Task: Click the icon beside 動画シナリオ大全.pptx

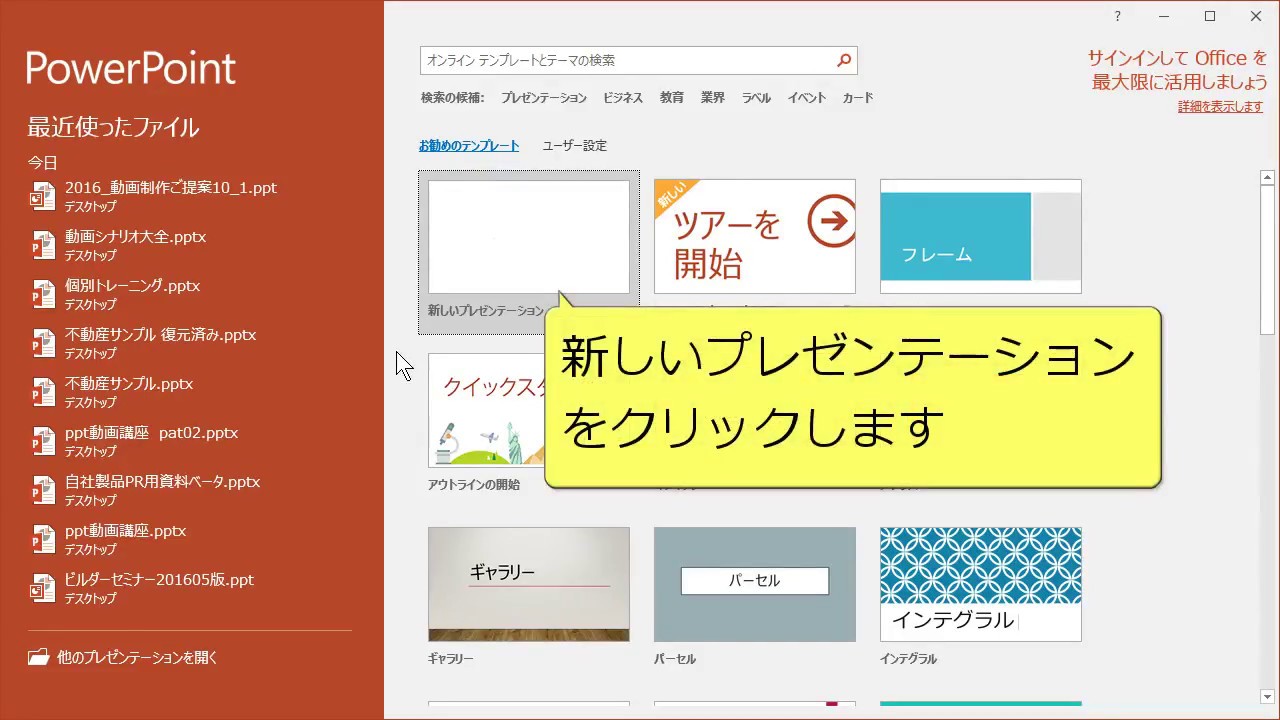Action: [42, 245]
